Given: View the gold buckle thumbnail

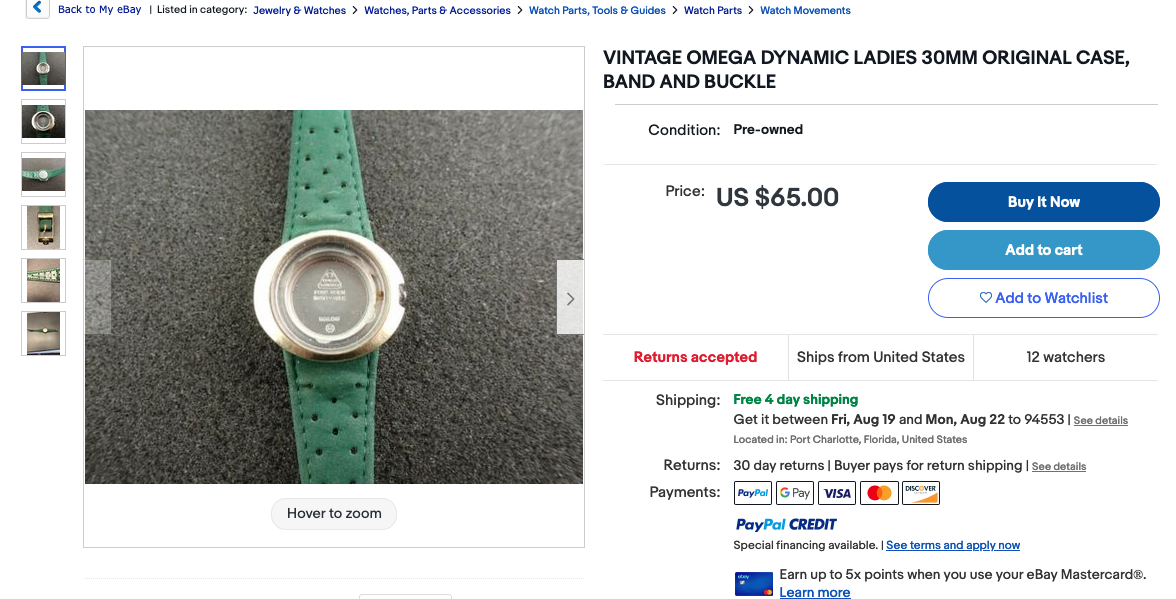Looking at the screenshot, I should 44,228.
